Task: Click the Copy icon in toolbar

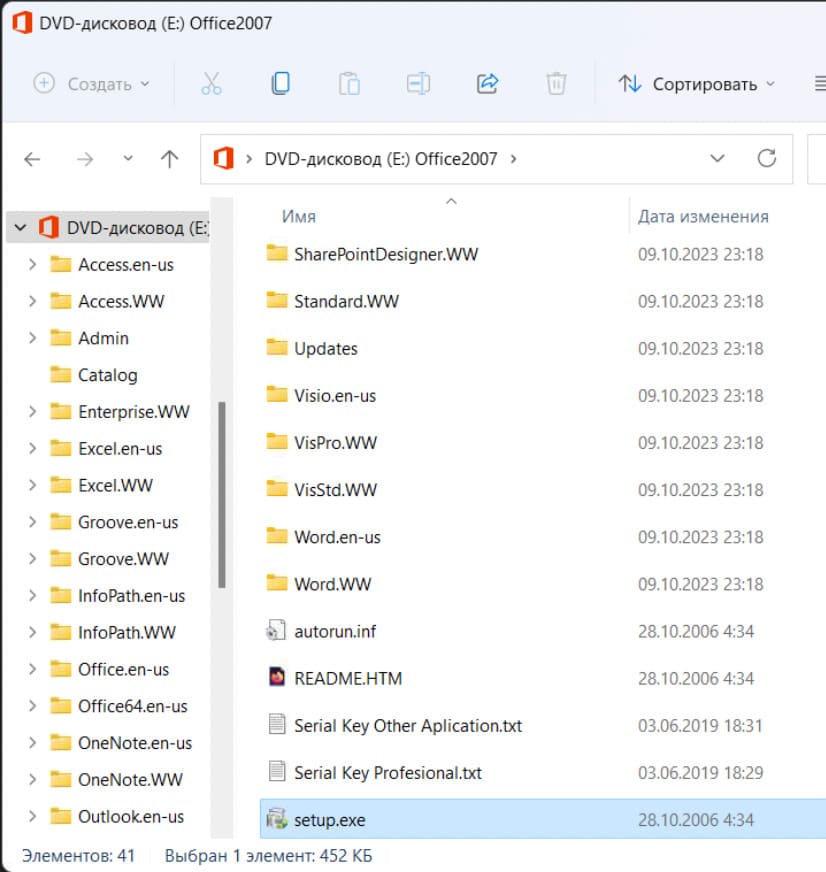Action: pos(280,84)
